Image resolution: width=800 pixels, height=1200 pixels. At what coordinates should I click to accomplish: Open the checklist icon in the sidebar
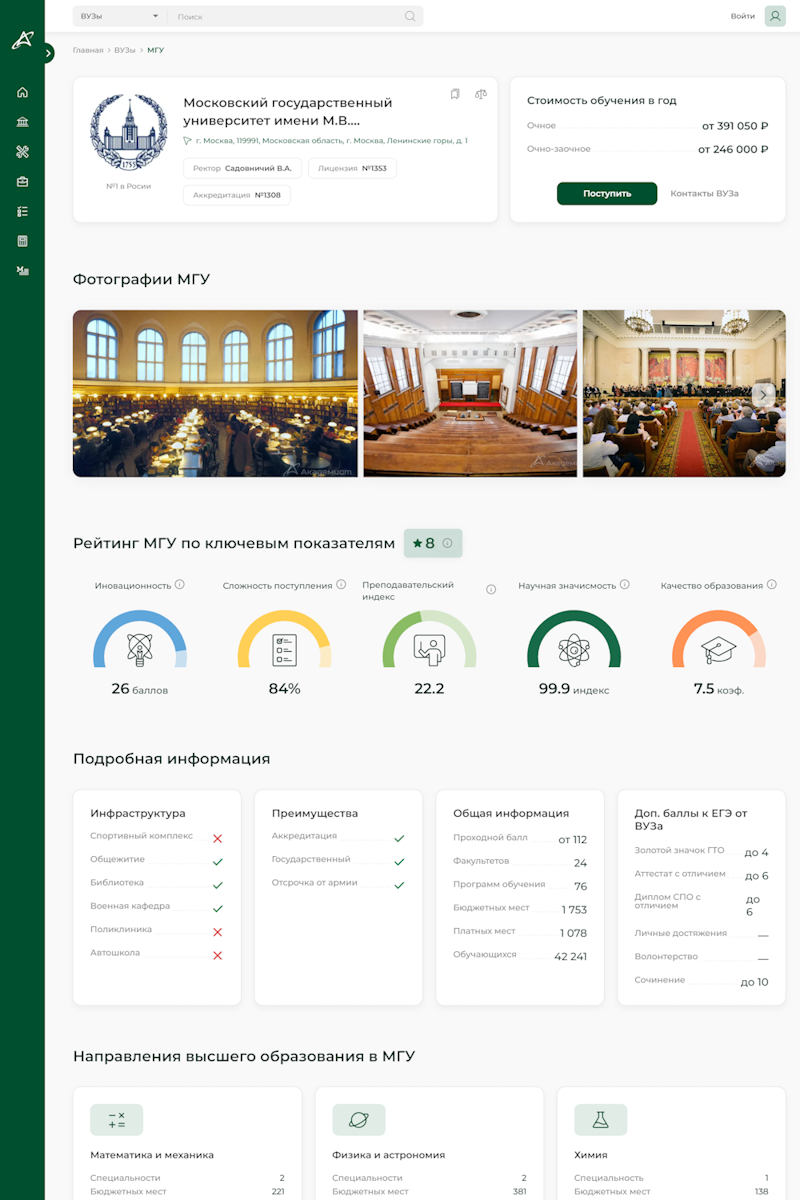point(22,212)
